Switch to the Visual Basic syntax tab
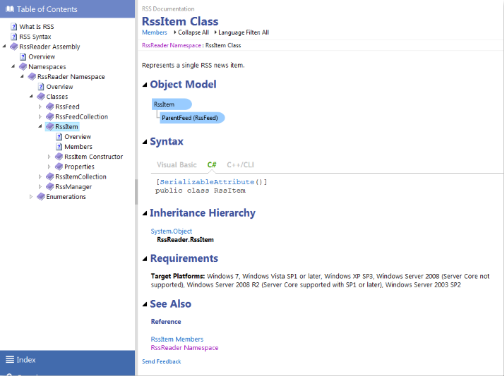The image size is (504, 376). pos(177,165)
